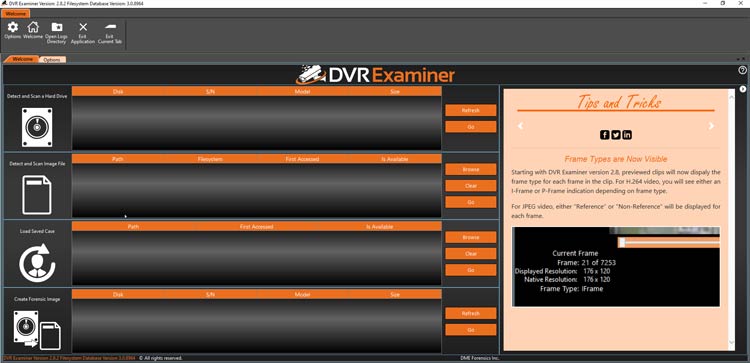This screenshot has width=750, height=363.
Task: Open the Facebook share icon
Action: coord(605,135)
